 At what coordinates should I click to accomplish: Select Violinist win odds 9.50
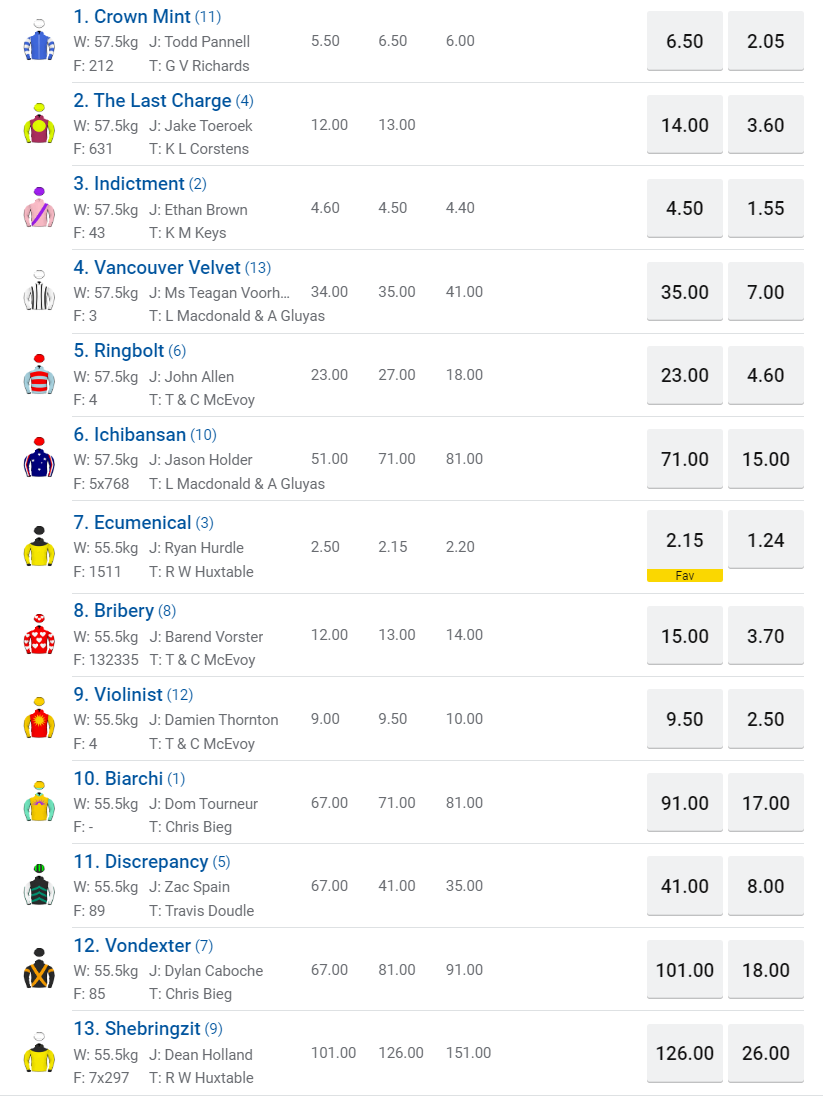tap(685, 720)
